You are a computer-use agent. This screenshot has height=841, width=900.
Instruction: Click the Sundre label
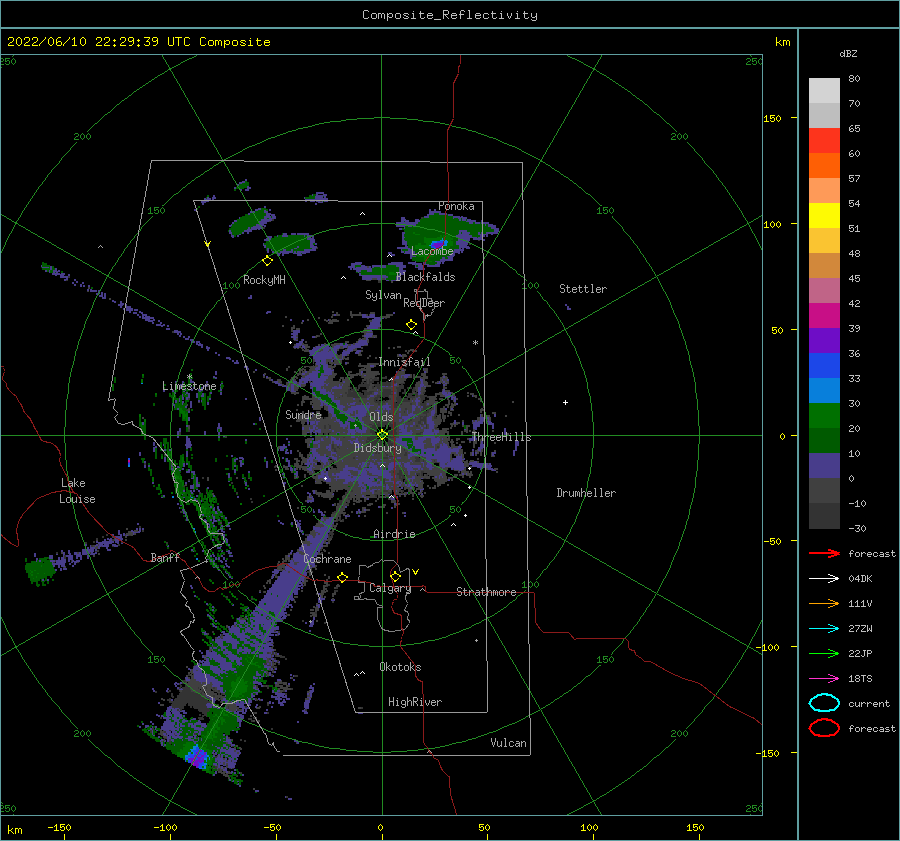303,414
